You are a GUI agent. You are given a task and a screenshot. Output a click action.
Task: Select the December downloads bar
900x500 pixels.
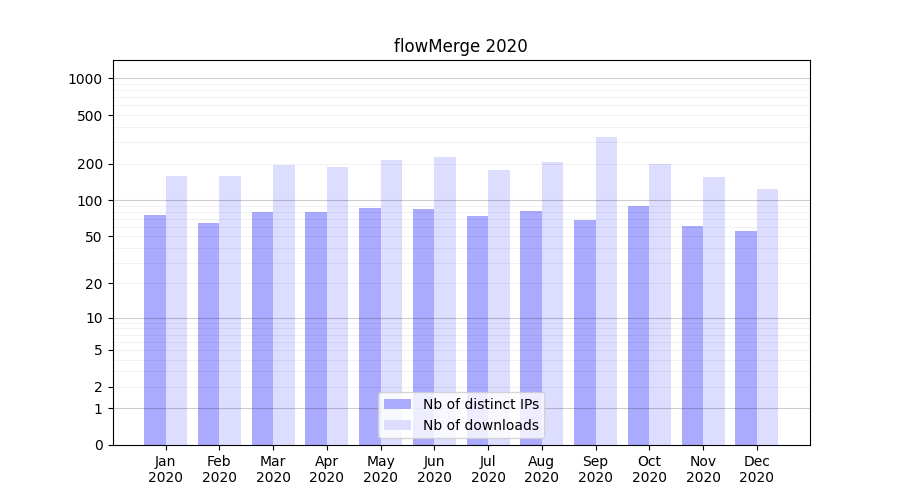[767, 317]
